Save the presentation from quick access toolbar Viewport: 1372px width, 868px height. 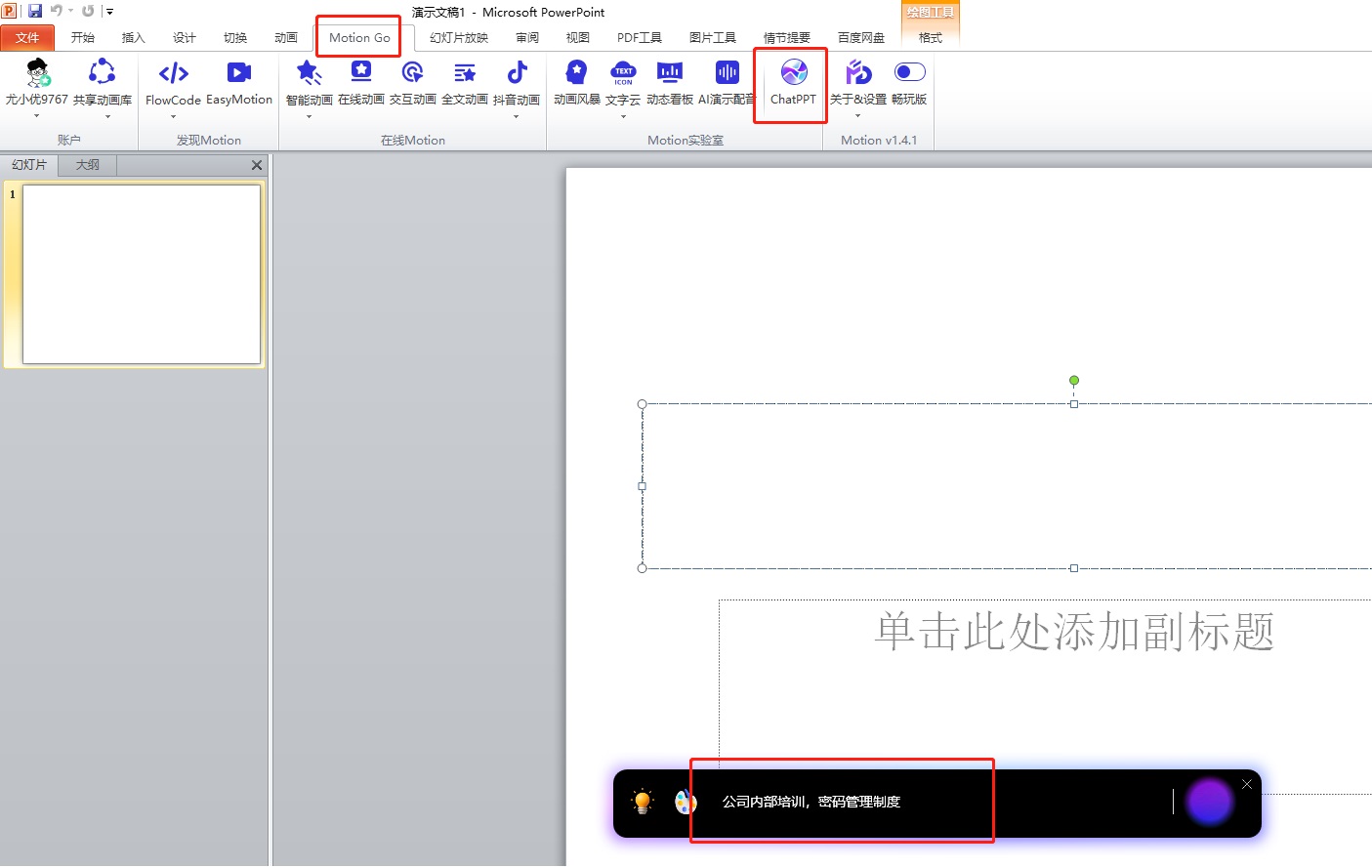[x=35, y=11]
